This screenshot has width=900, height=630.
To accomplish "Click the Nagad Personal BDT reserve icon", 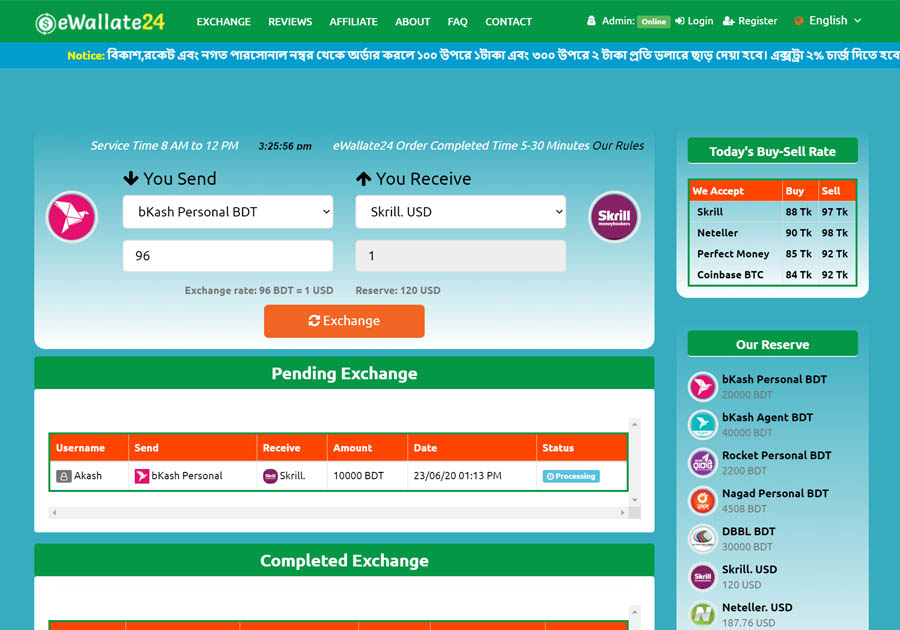I will tap(703, 500).
